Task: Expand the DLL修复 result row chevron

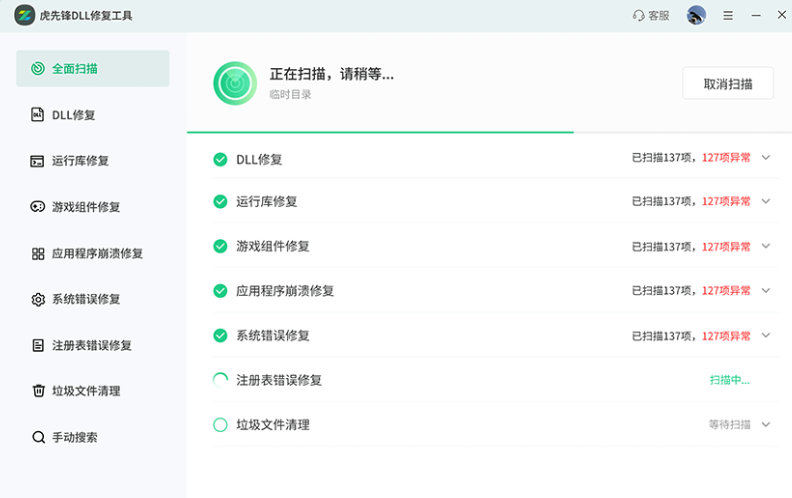Action: click(x=766, y=158)
